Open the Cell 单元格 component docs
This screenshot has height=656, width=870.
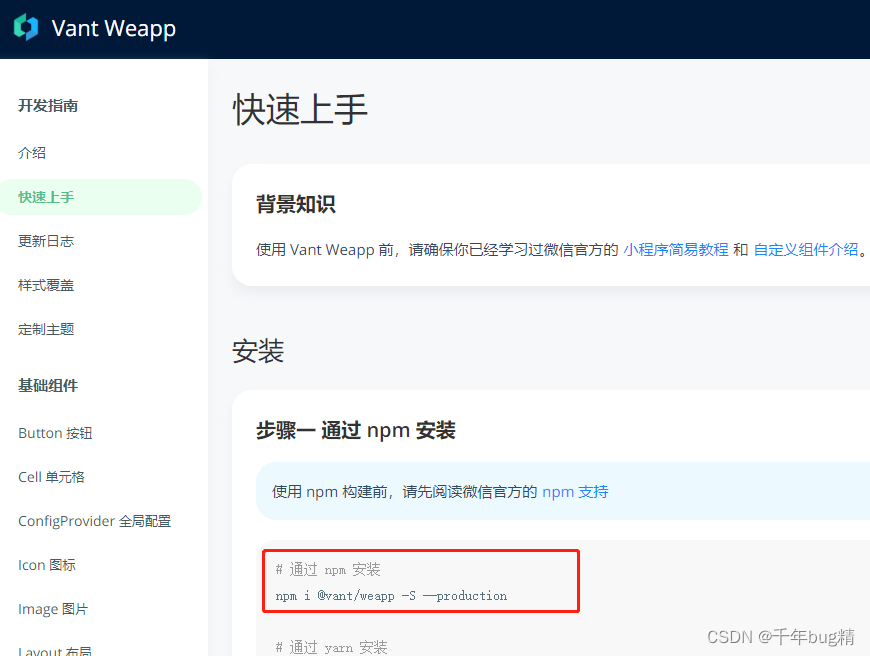[51, 476]
